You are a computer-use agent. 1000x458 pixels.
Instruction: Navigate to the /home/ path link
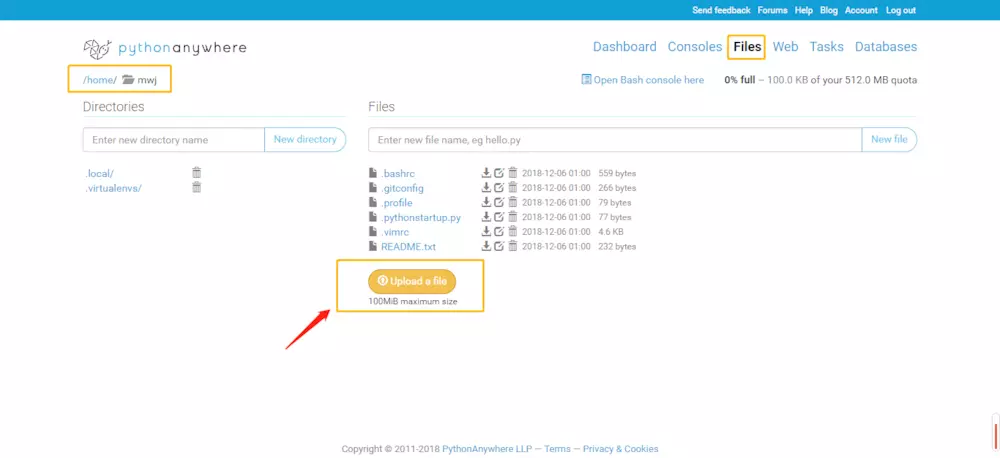tap(100, 80)
